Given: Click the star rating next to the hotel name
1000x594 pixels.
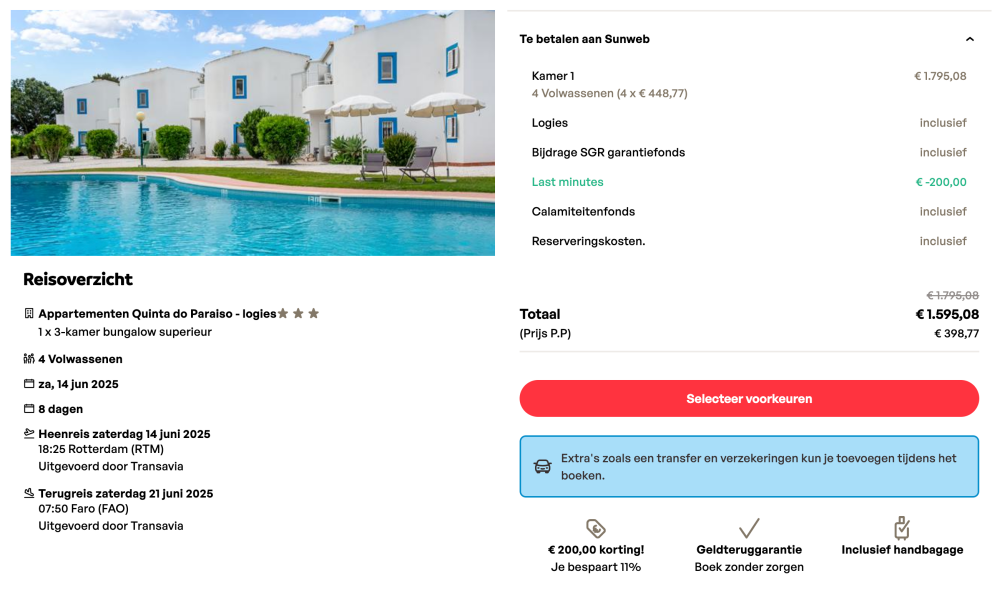Looking at the screenshot, I should [x=298, y=313].
